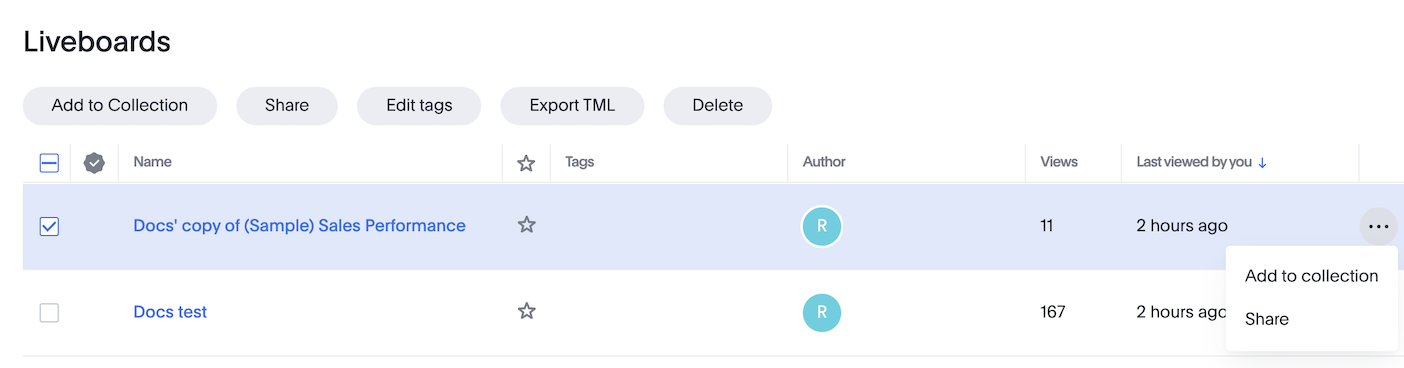Sort by the Name column header

point(152,162)
